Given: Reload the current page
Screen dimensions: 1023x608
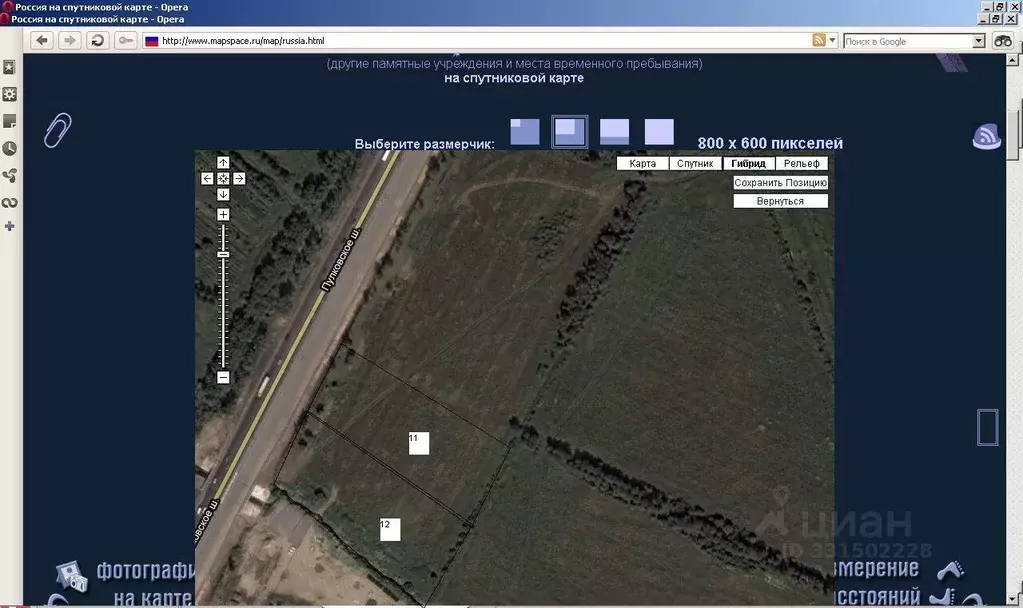Looking at the screenshot, I should pyautogui.click(x=97, y=40).
